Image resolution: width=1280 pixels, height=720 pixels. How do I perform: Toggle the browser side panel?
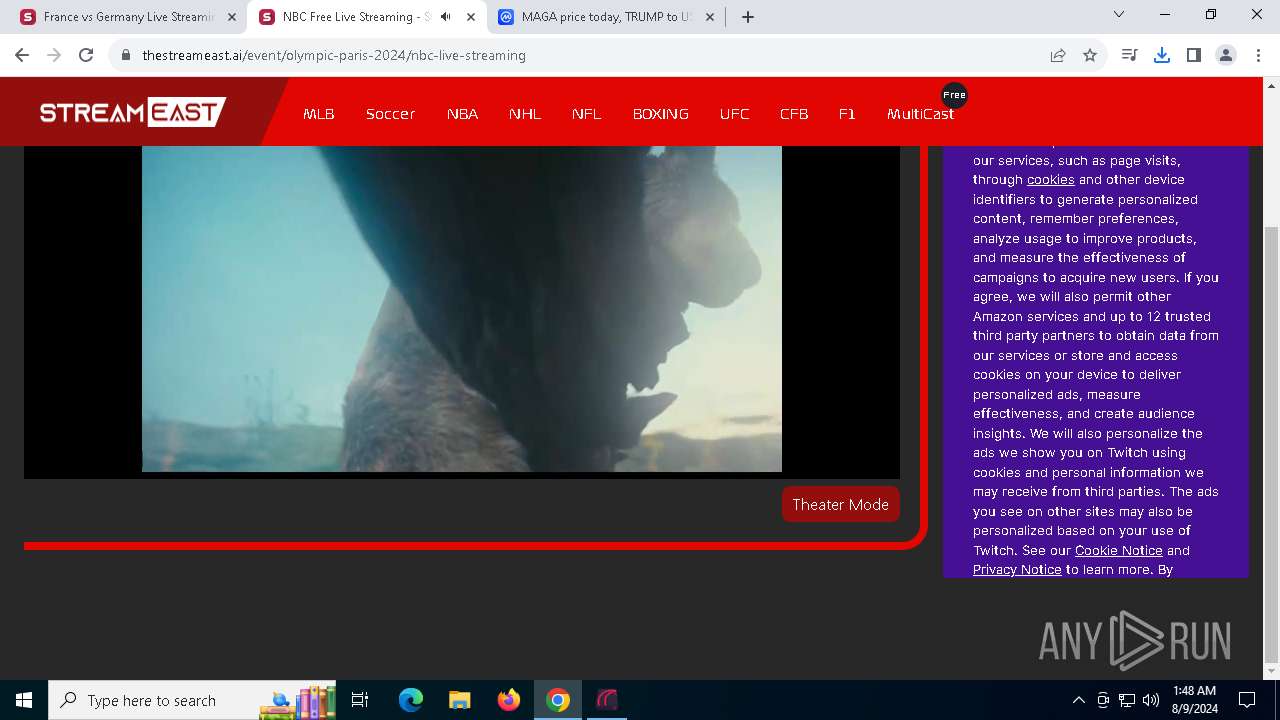pyautogui.click(x=1194, y=55)
